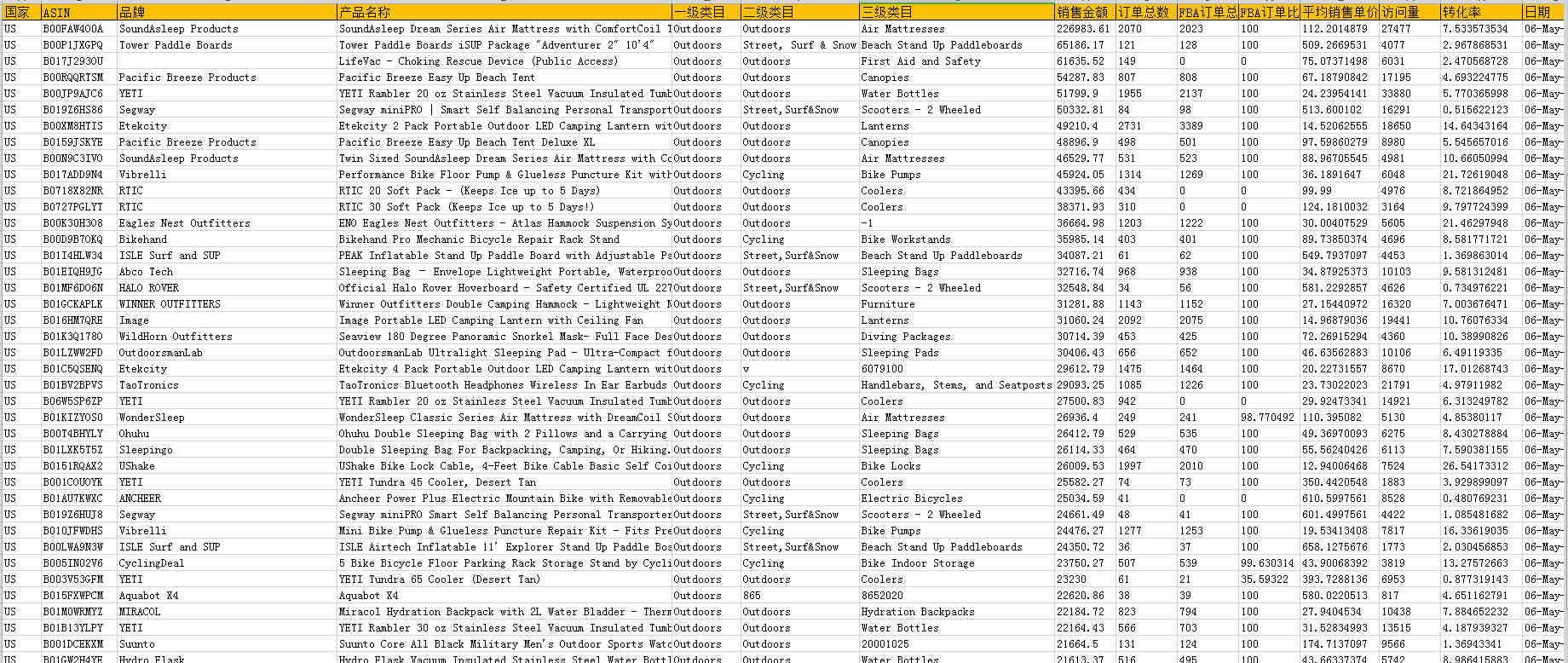
Task: Select the 销售金额 column header cell
Action: 1085,12
